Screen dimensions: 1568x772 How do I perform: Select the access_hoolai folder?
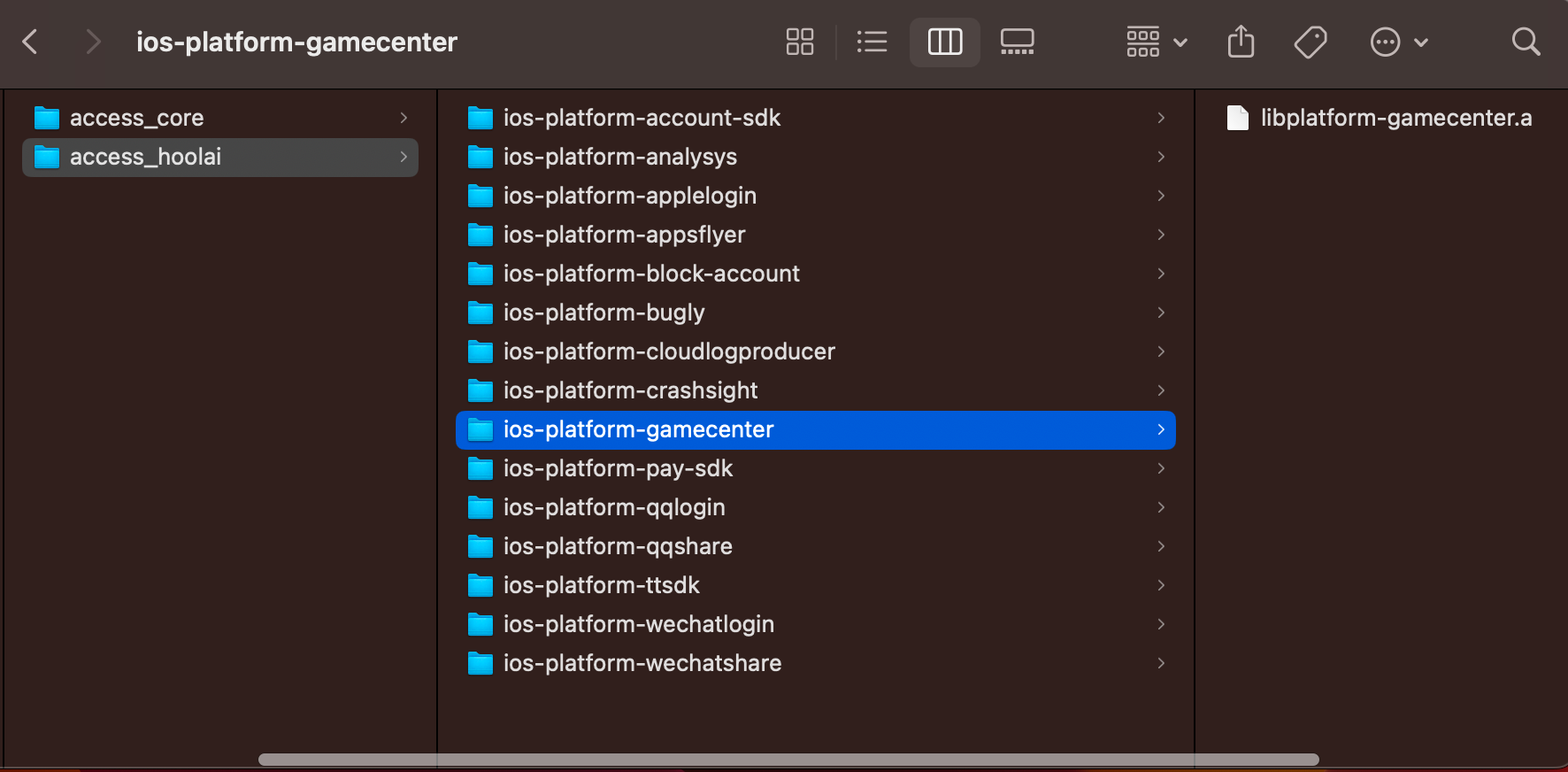click(x=220, y=157)
